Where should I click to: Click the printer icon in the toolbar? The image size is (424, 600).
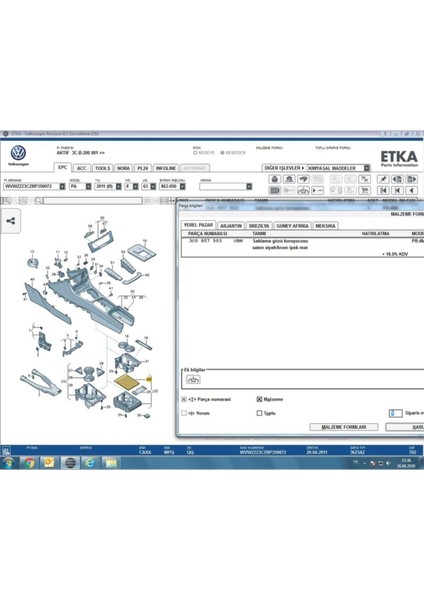coord(274,179)
